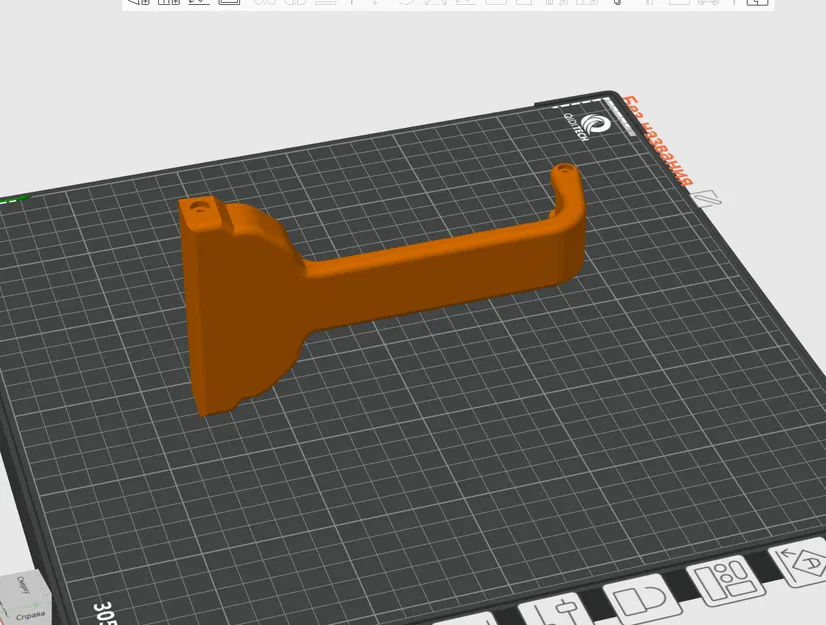Image resolution: width=826 pixels, height=625 pixels.
Task: Click the arrange objects plate icon
Action: click(725, 581)
